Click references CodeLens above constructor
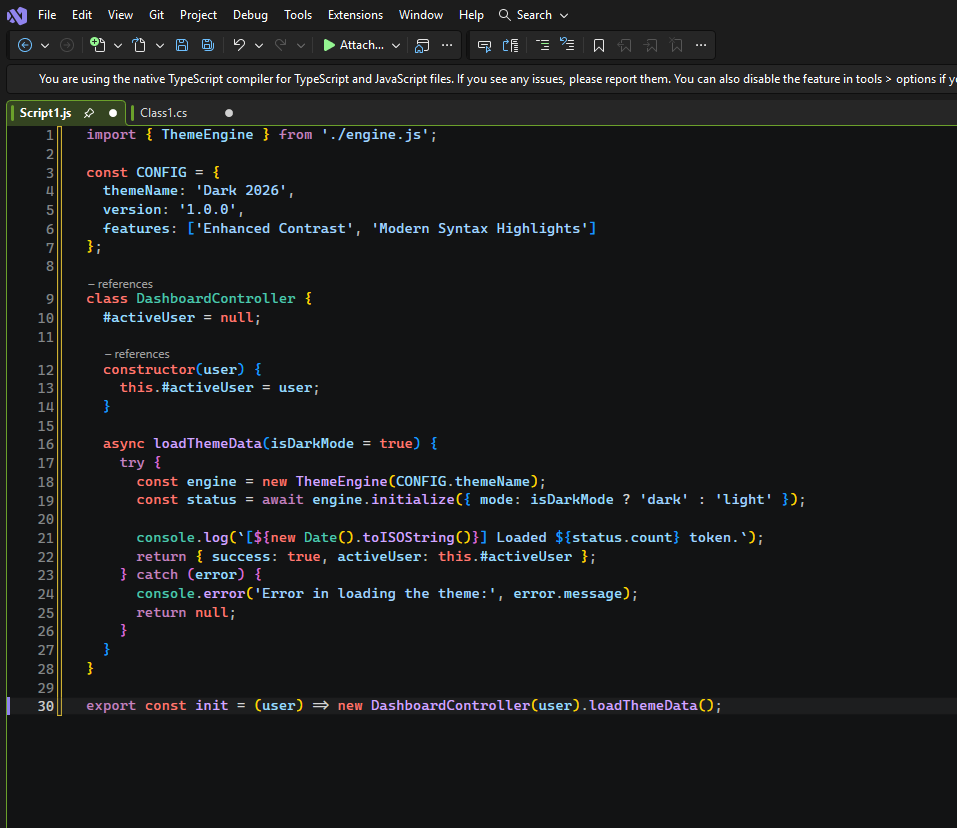957x828 pixels. (137, 354)
